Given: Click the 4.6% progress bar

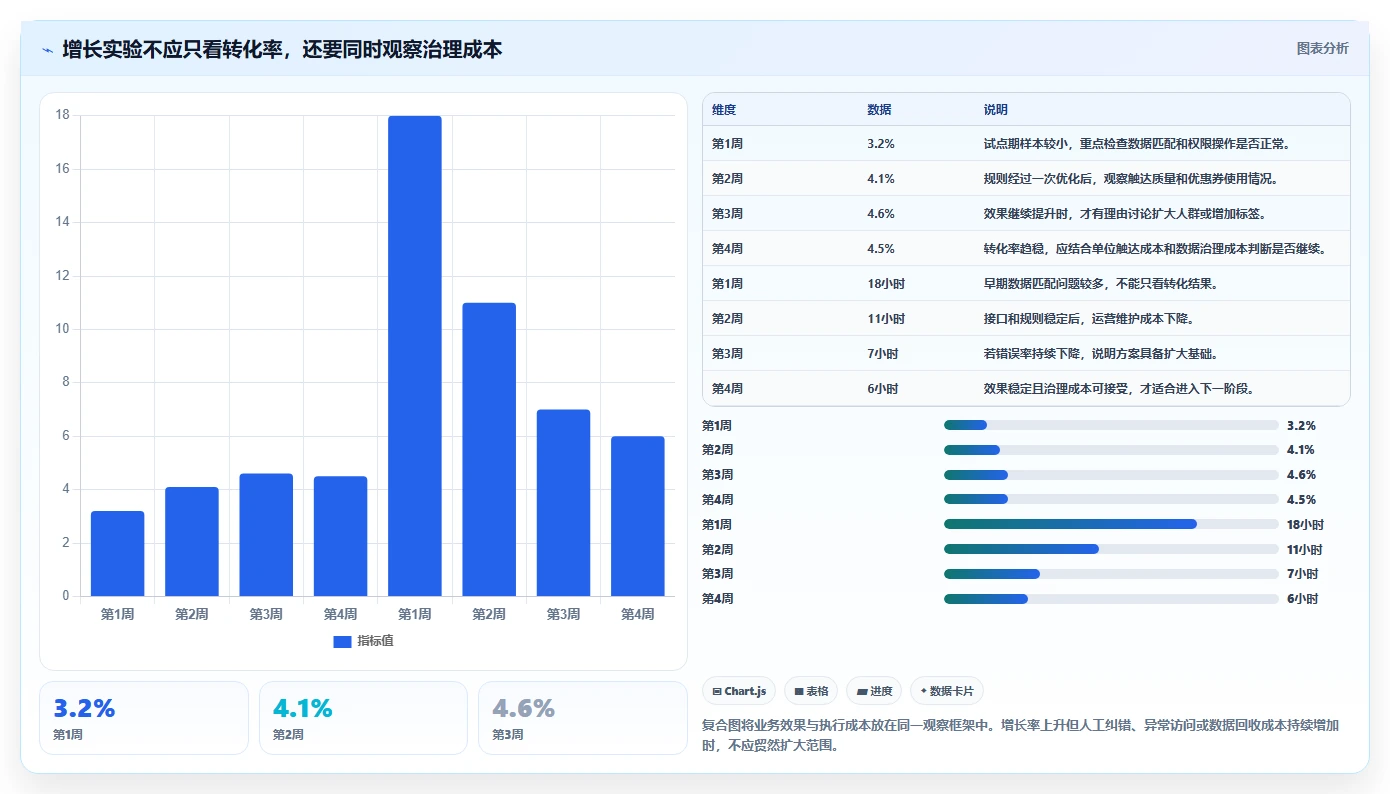Looking at the screenshot, I should (1111, 475).
